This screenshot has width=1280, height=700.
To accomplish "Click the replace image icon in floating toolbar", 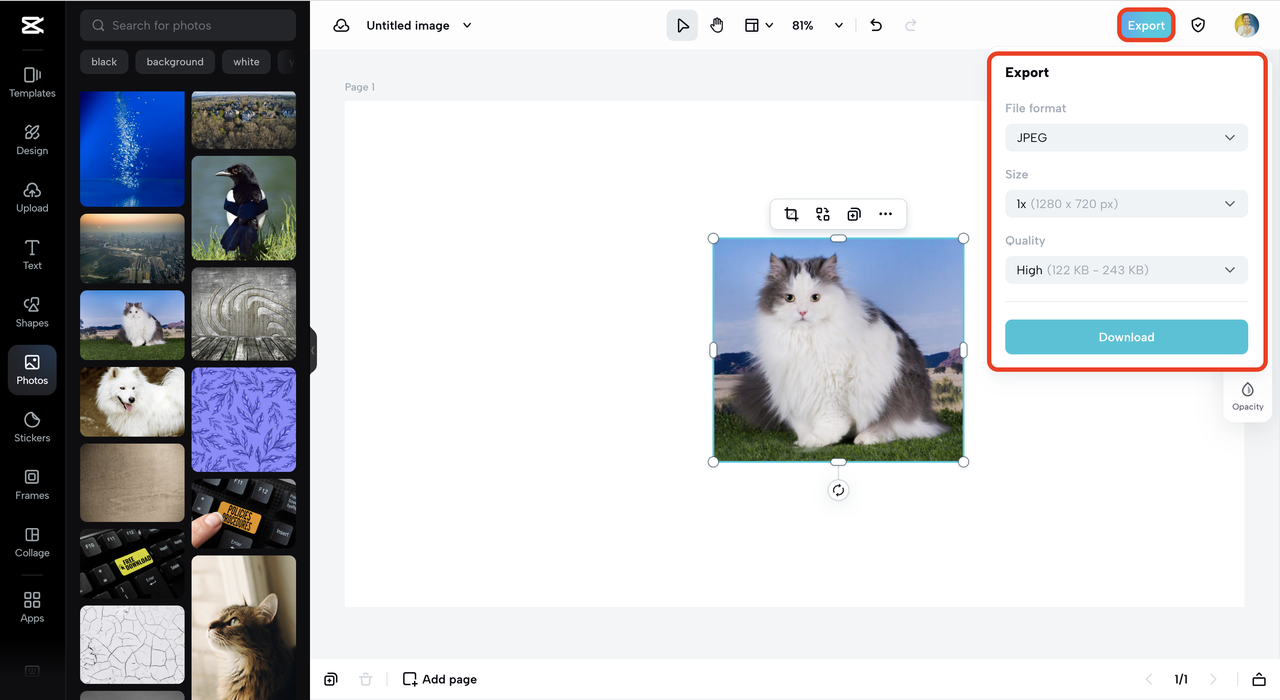I will (822, 214).
